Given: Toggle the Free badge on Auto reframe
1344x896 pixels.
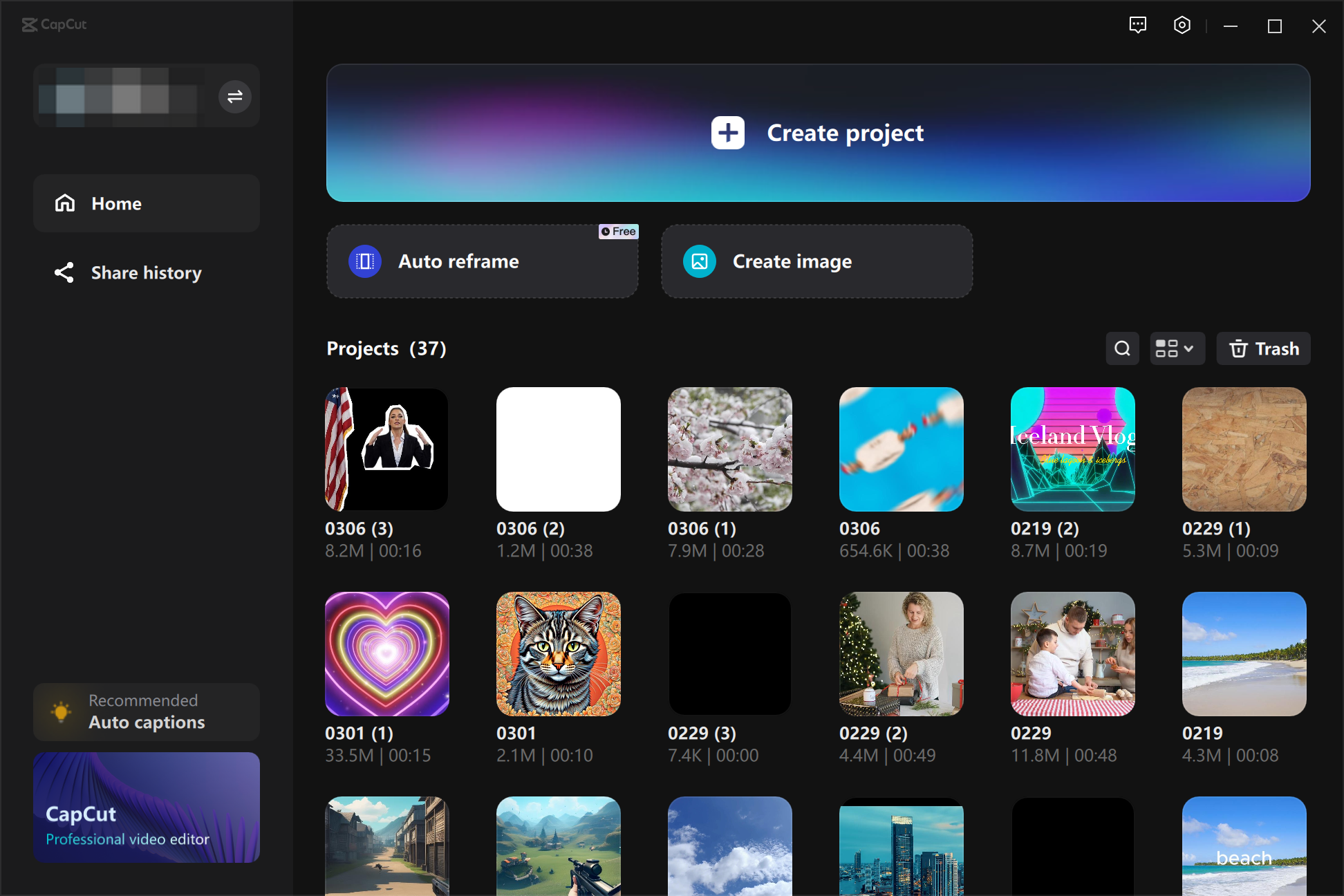Looking at the screenshot, I should coord(618,232).
